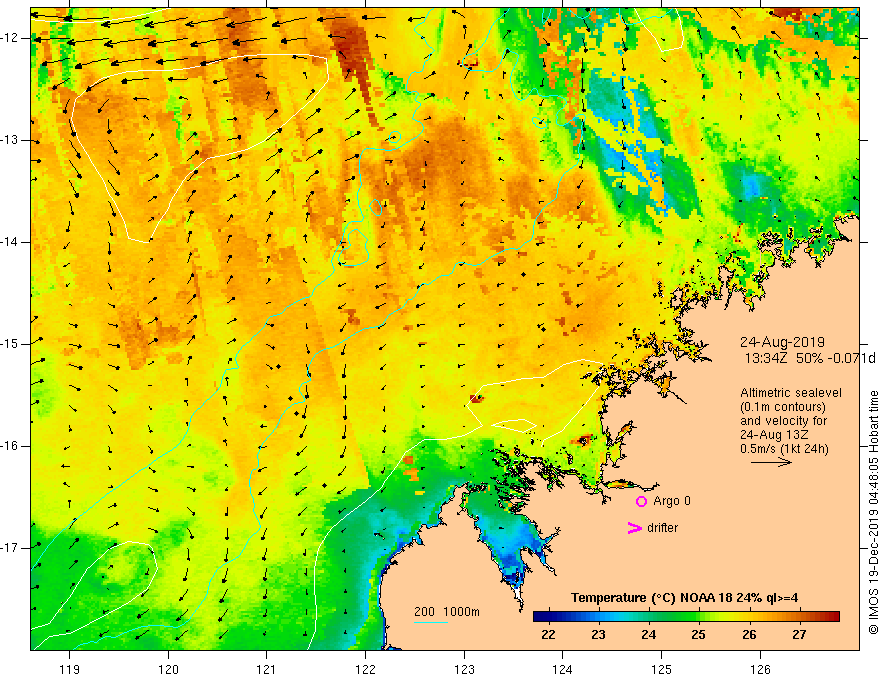The image size is (880, 680).
Task: Click the latitude axis label -16
Action: click(11, 446)
